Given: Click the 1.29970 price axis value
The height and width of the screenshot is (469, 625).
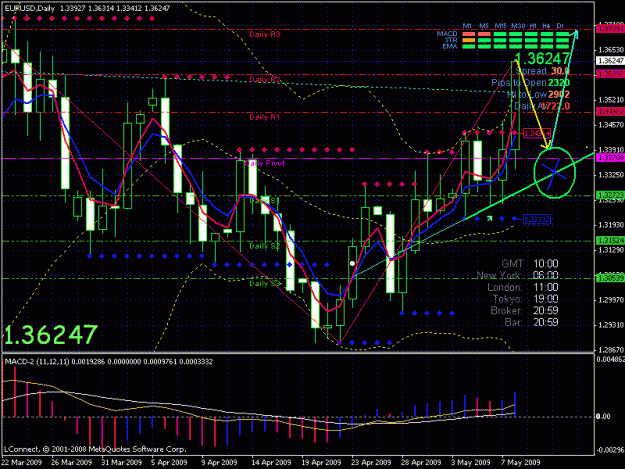Looking at the screenshot, I should tap(611, 300).
